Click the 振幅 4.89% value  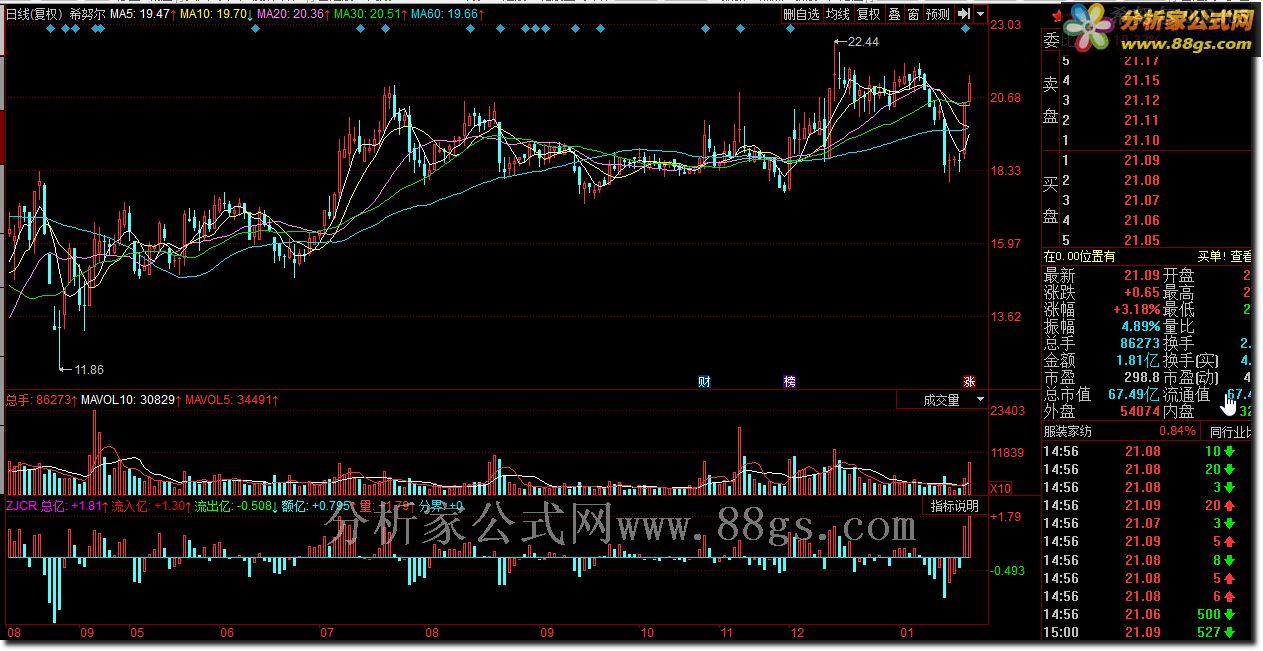1139,326
